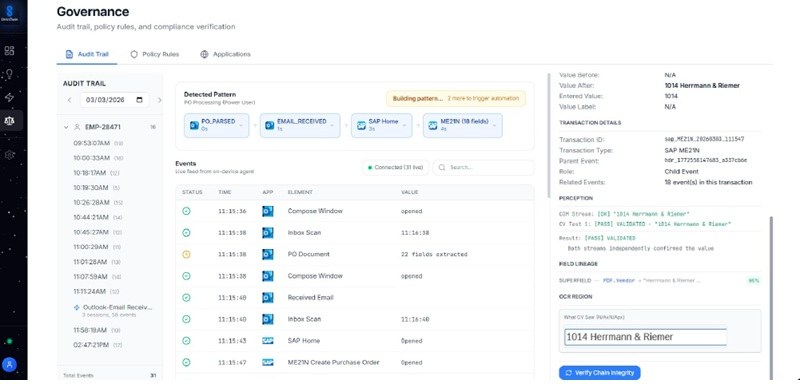Click the 03/03/2026 date input

[115, 100]
